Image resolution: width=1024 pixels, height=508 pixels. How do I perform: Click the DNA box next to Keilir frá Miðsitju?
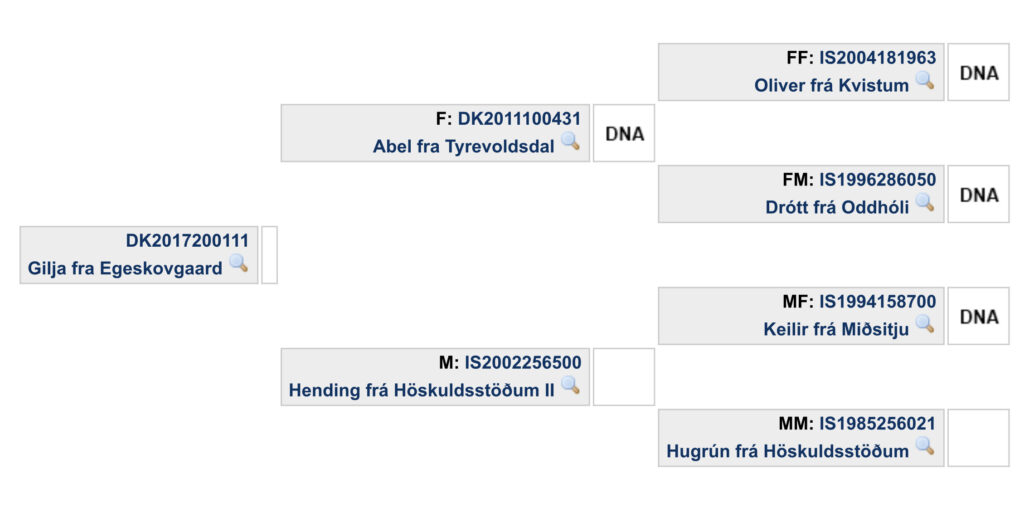click(x=978, y=316)
